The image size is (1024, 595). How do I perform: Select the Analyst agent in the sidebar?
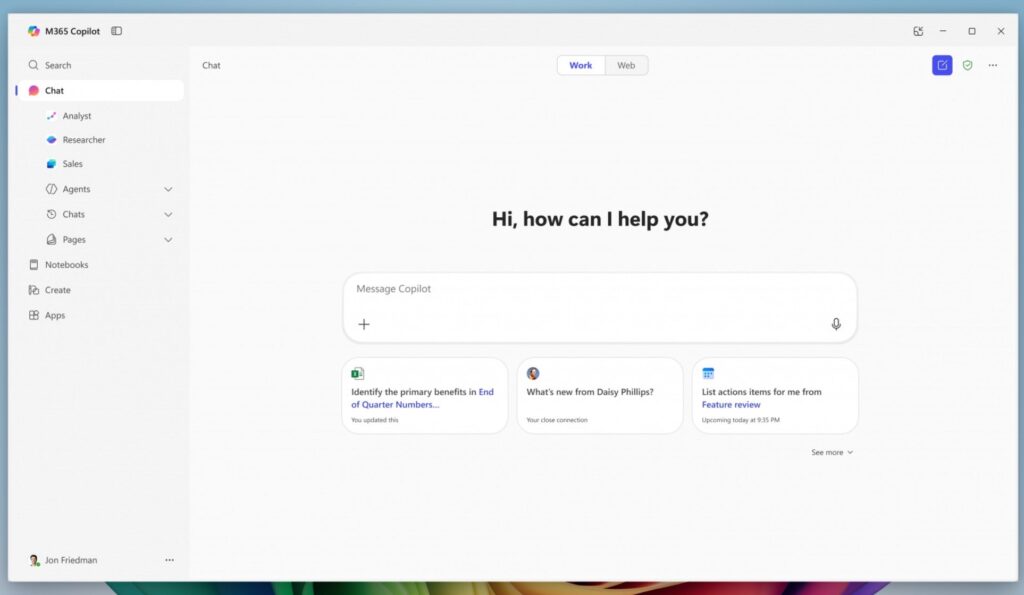[75, 115]
